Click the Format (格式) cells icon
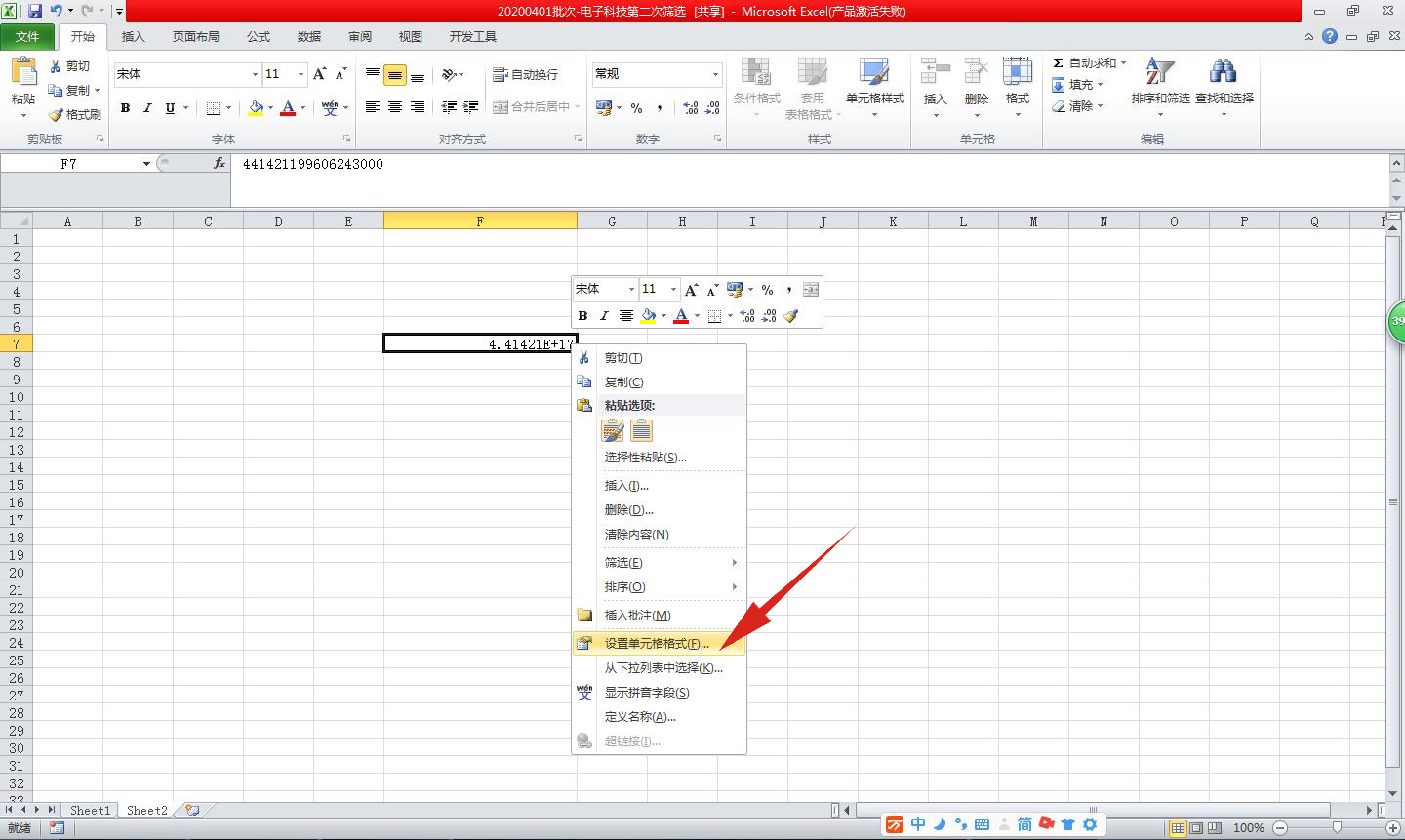Image resolution: width=1405 pixels, height=840 pixels. (1018, 72)
